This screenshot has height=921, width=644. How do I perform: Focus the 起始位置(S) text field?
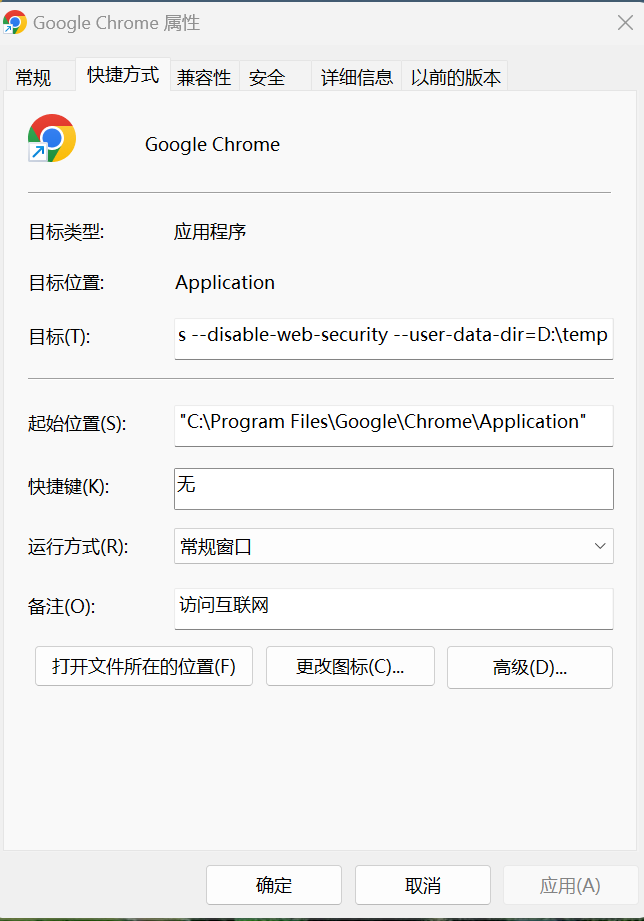392,423
